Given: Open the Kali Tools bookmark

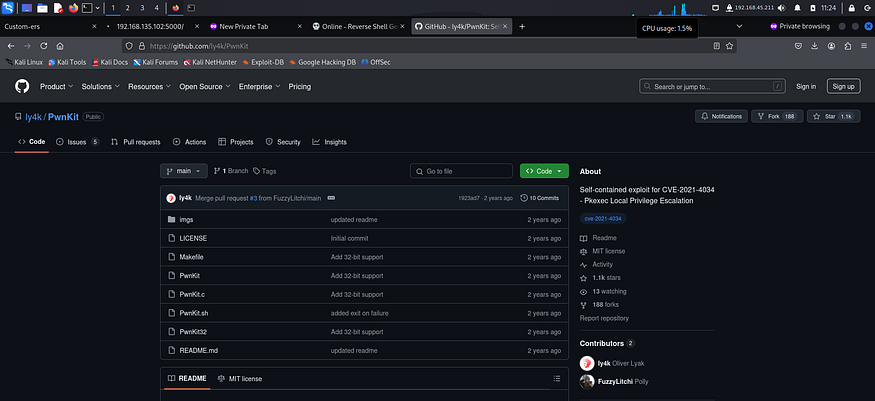Looking at the screenshot, I should tap(67, 62).
